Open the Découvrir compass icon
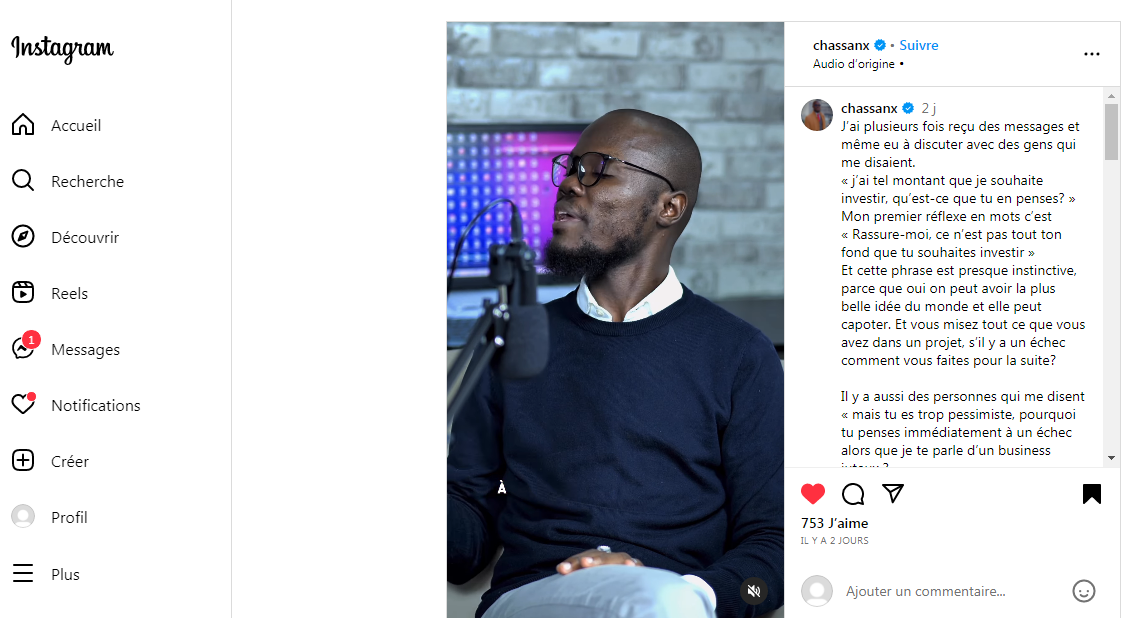This screenshot has width=1133, height=618. (x=23, y=237)
